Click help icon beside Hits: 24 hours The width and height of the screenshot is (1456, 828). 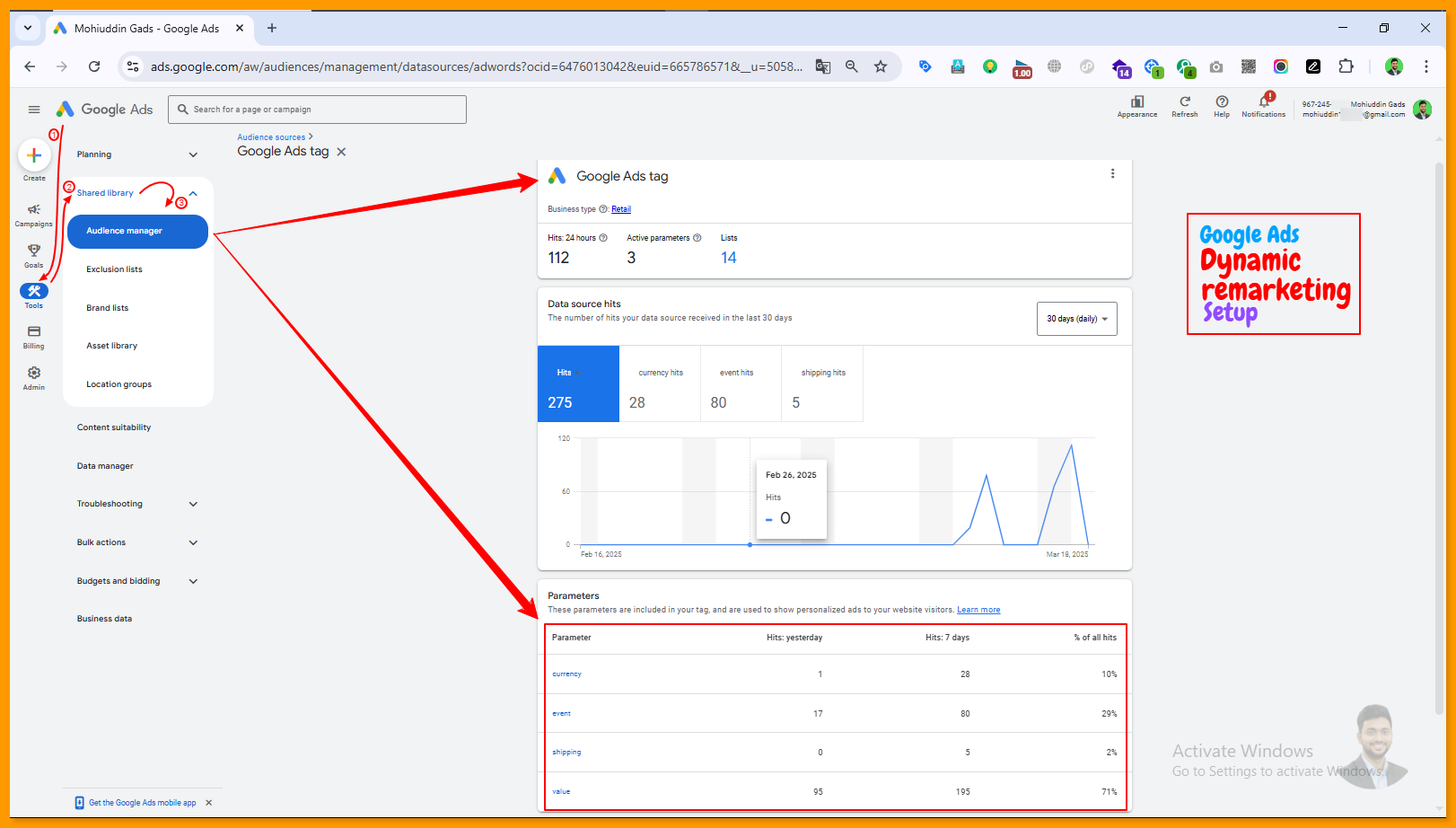[x=603, y=238]
